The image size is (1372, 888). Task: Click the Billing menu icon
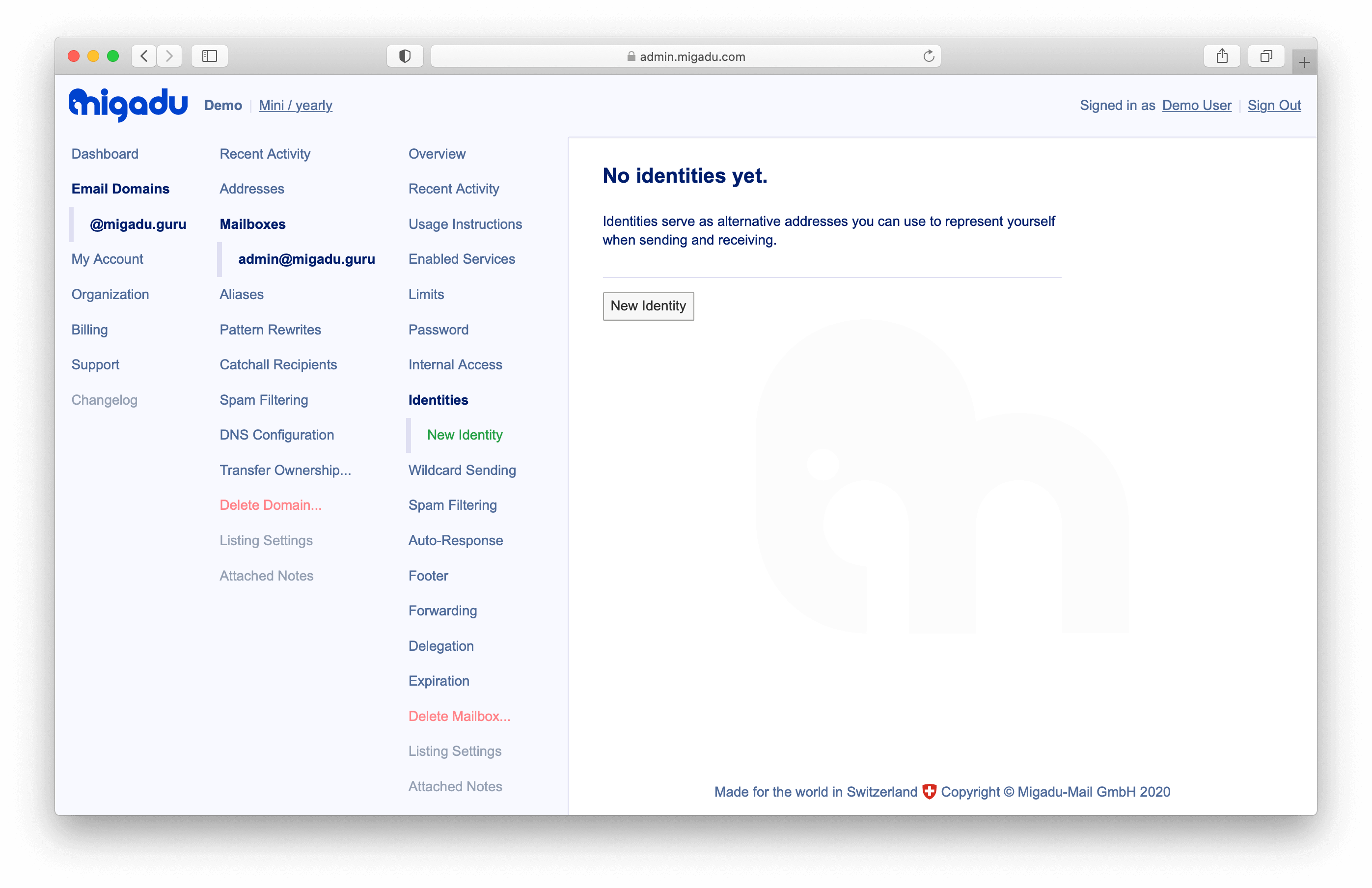(x=89, y=329)
